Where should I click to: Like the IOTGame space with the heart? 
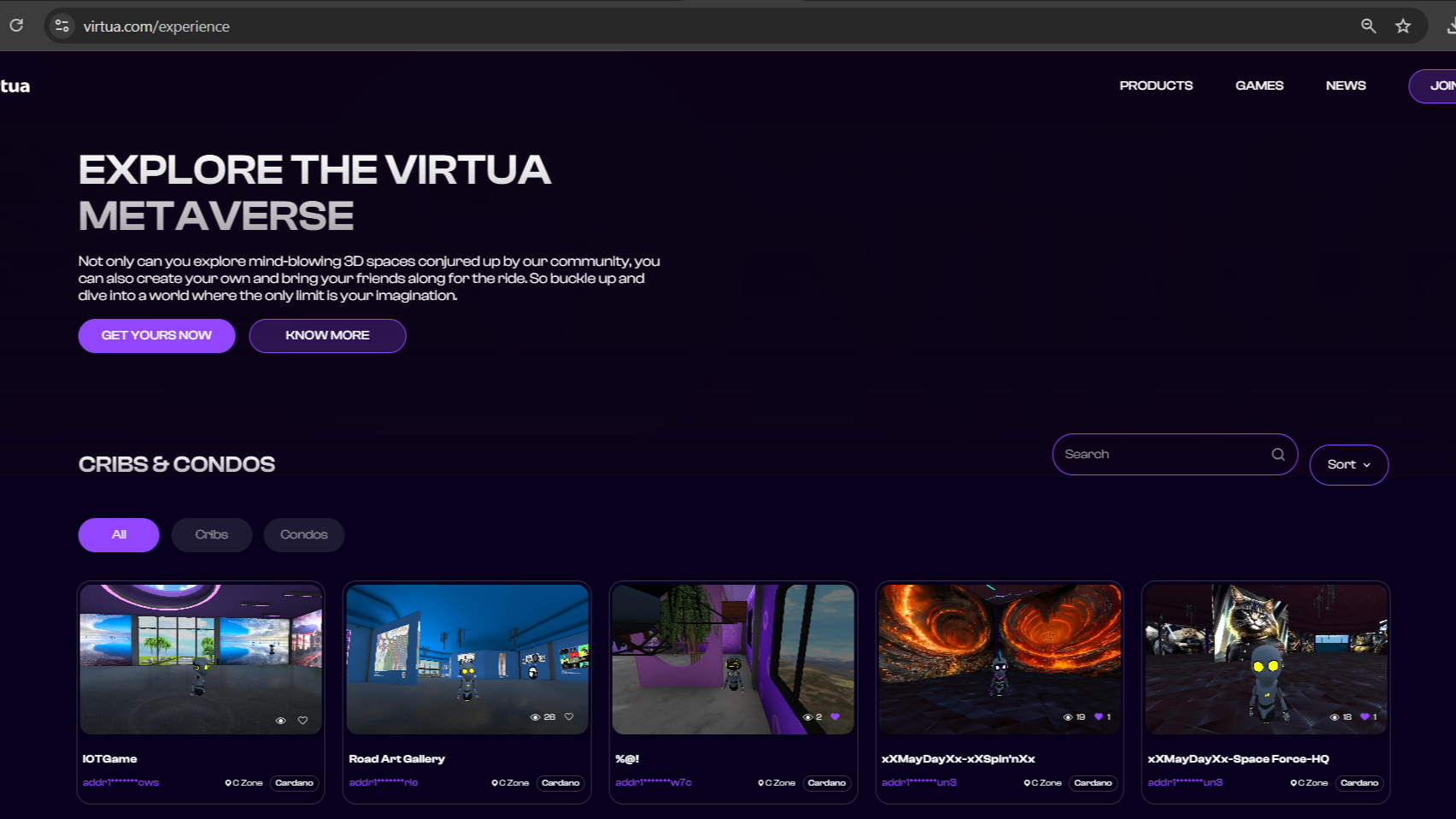302,721
